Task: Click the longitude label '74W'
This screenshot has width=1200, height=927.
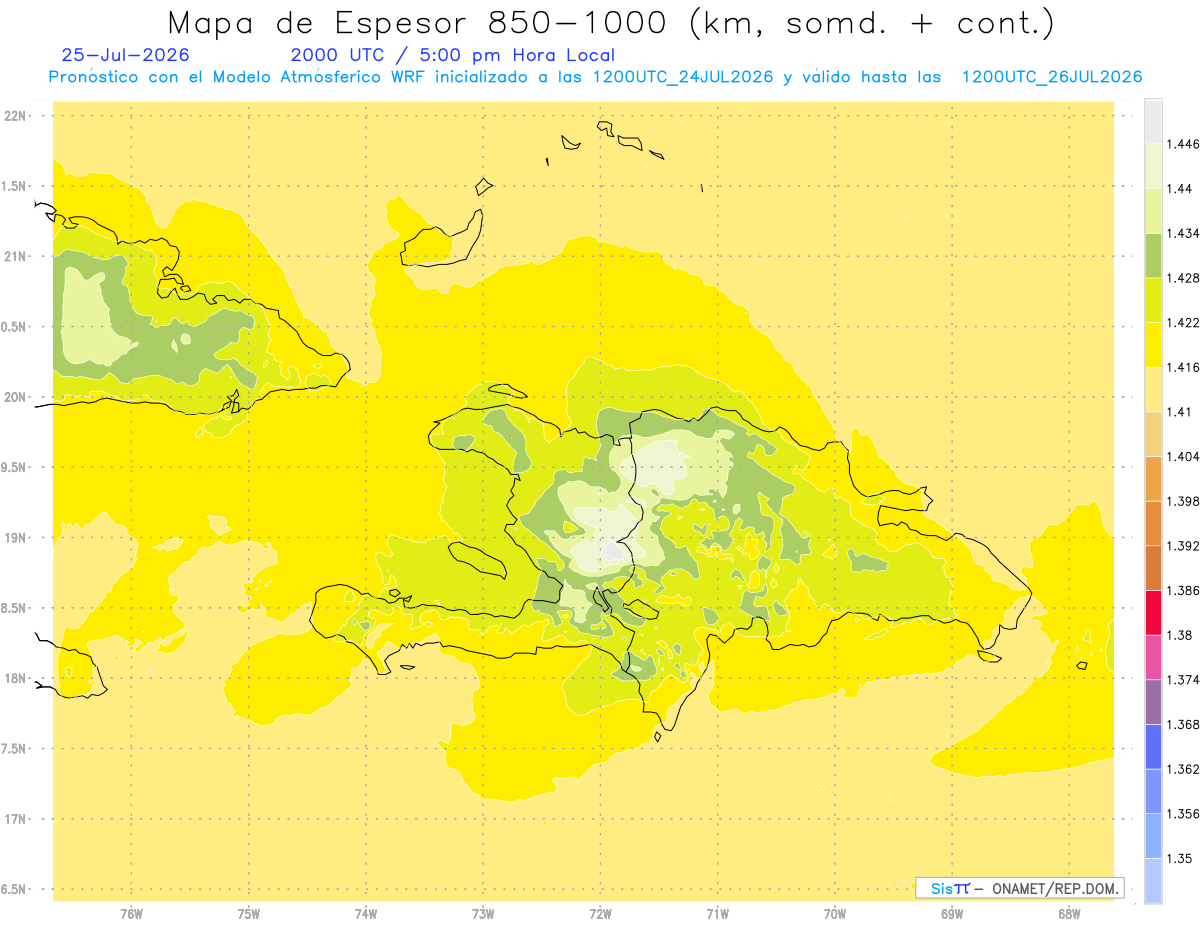Action: [366, 914]
